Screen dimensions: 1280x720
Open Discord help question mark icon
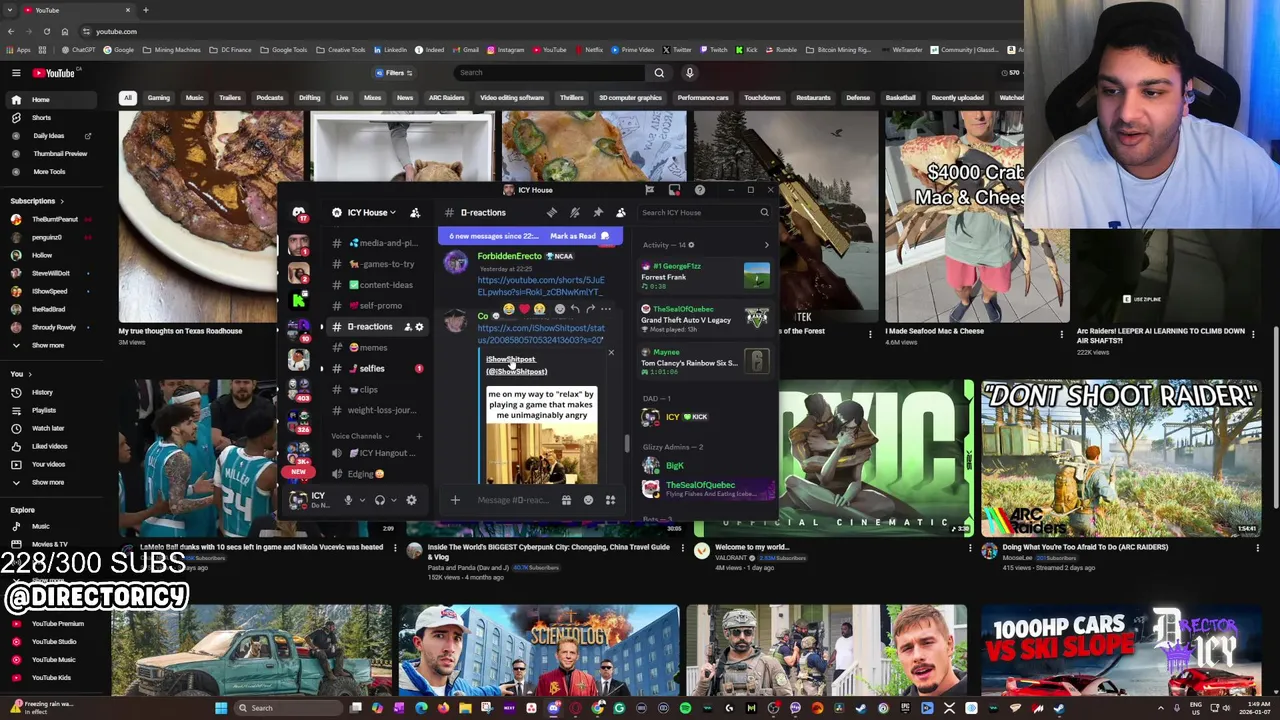(x=699, y=190)
